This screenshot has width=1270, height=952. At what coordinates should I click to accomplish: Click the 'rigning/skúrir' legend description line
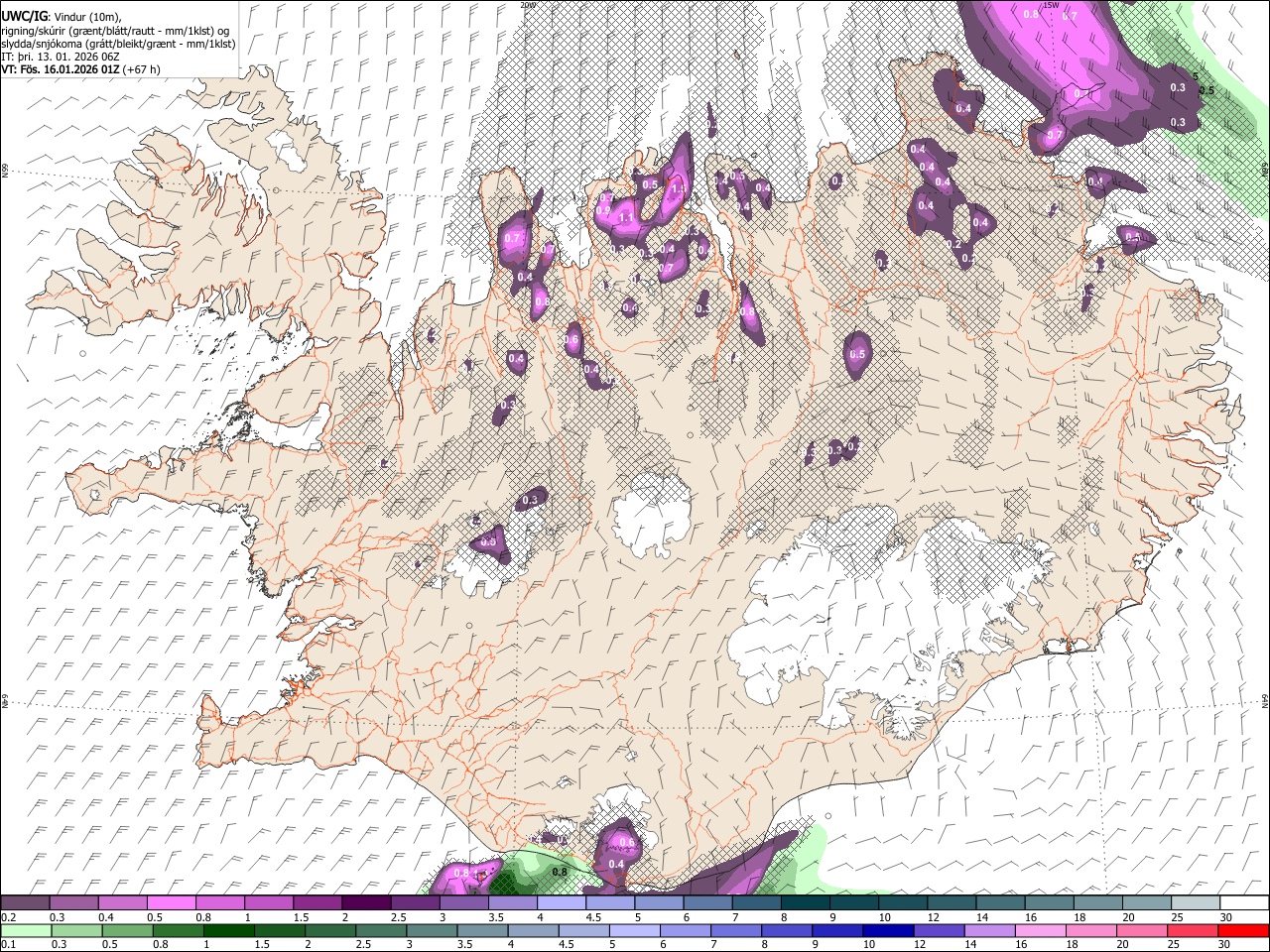click(x=116, y=31)
